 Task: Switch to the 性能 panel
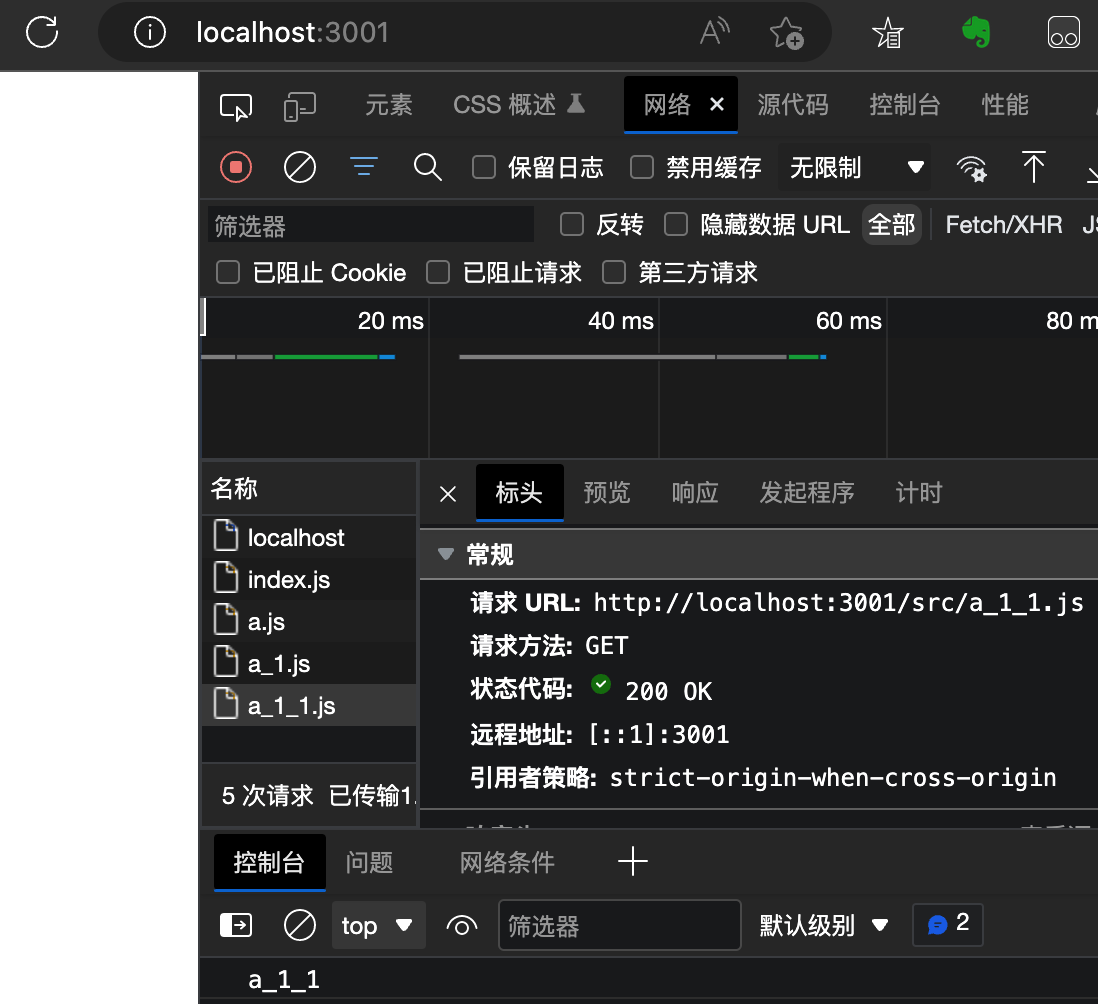coord(1005,105)
